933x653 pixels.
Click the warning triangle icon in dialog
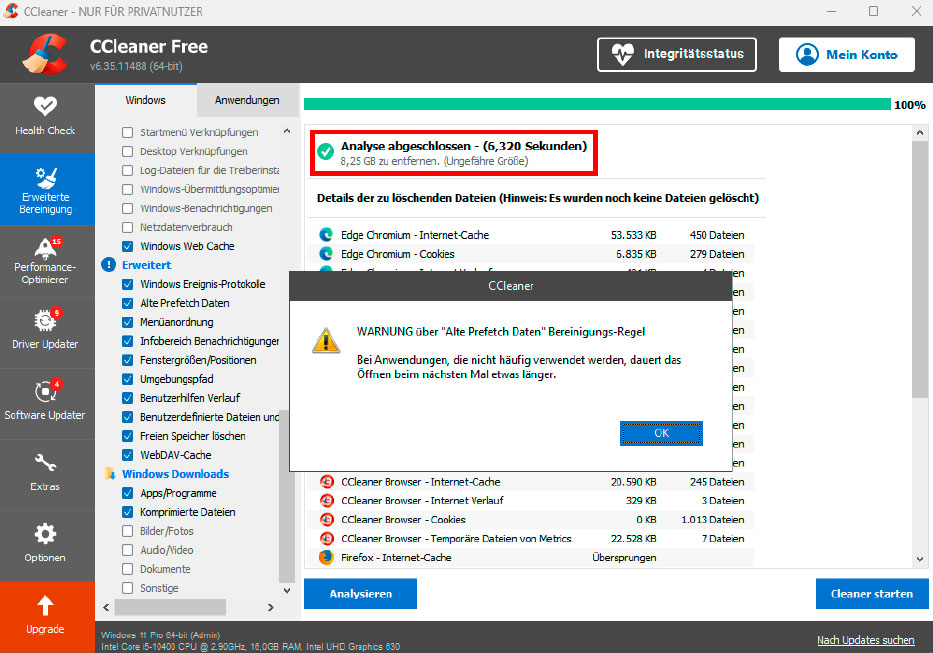[x=326, y=340]
